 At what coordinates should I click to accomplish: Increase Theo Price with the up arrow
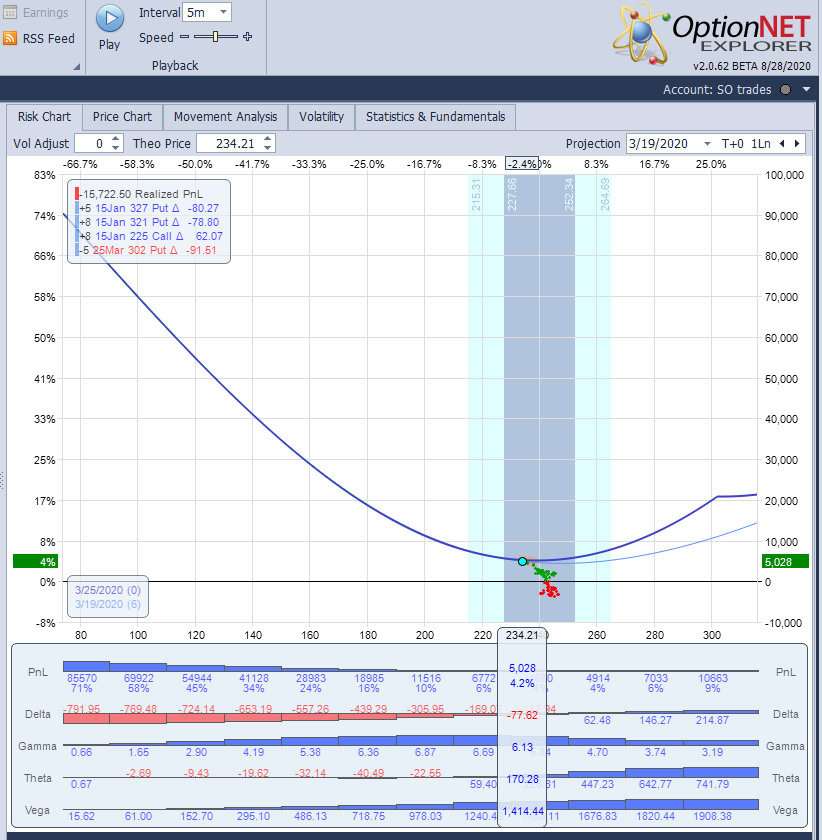pyautogui.click(x=267, y=139)
